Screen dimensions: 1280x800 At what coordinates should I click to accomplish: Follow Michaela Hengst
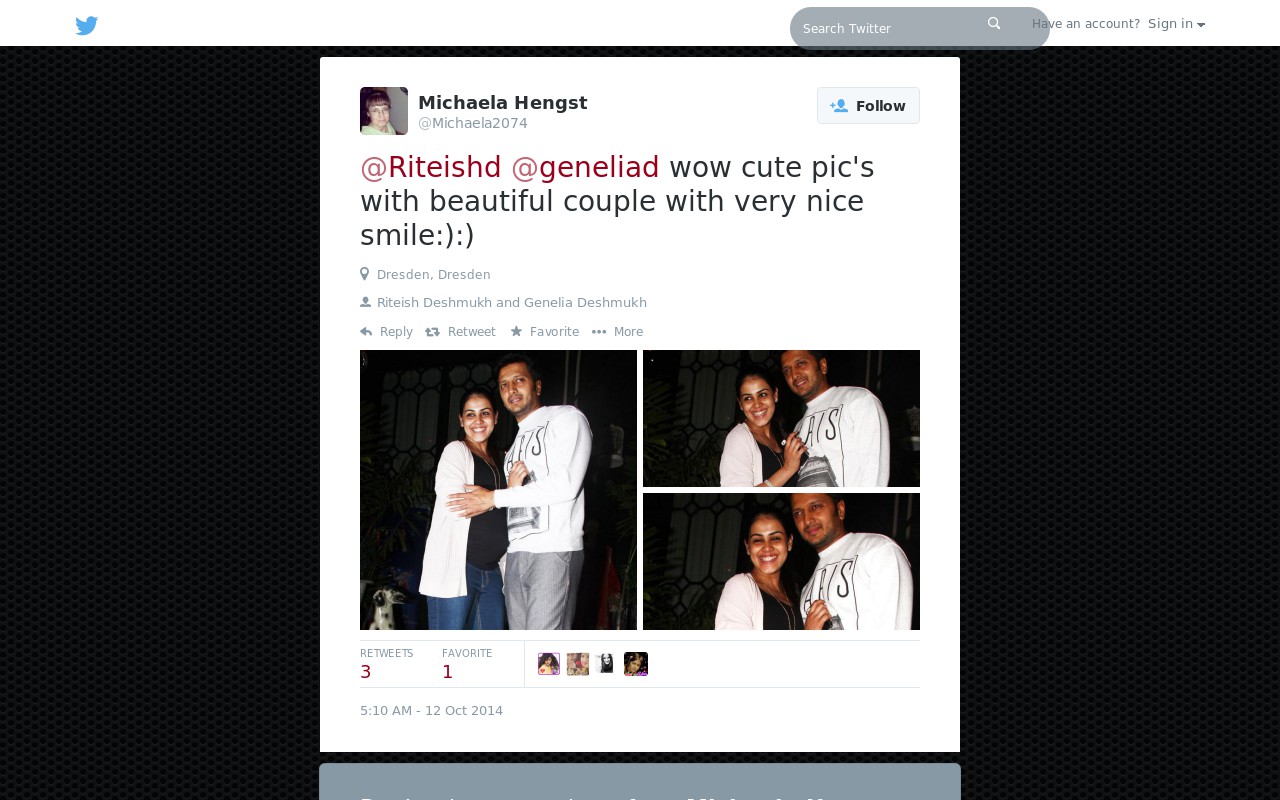click(868, 106)
